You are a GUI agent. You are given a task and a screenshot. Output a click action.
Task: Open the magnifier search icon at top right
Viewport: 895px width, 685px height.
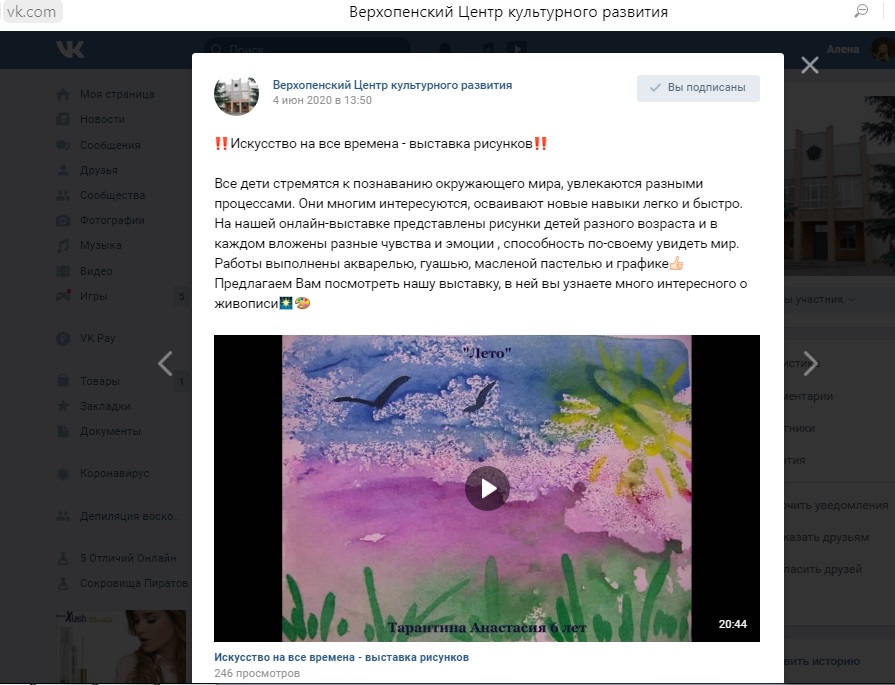(x=861, y=11)
